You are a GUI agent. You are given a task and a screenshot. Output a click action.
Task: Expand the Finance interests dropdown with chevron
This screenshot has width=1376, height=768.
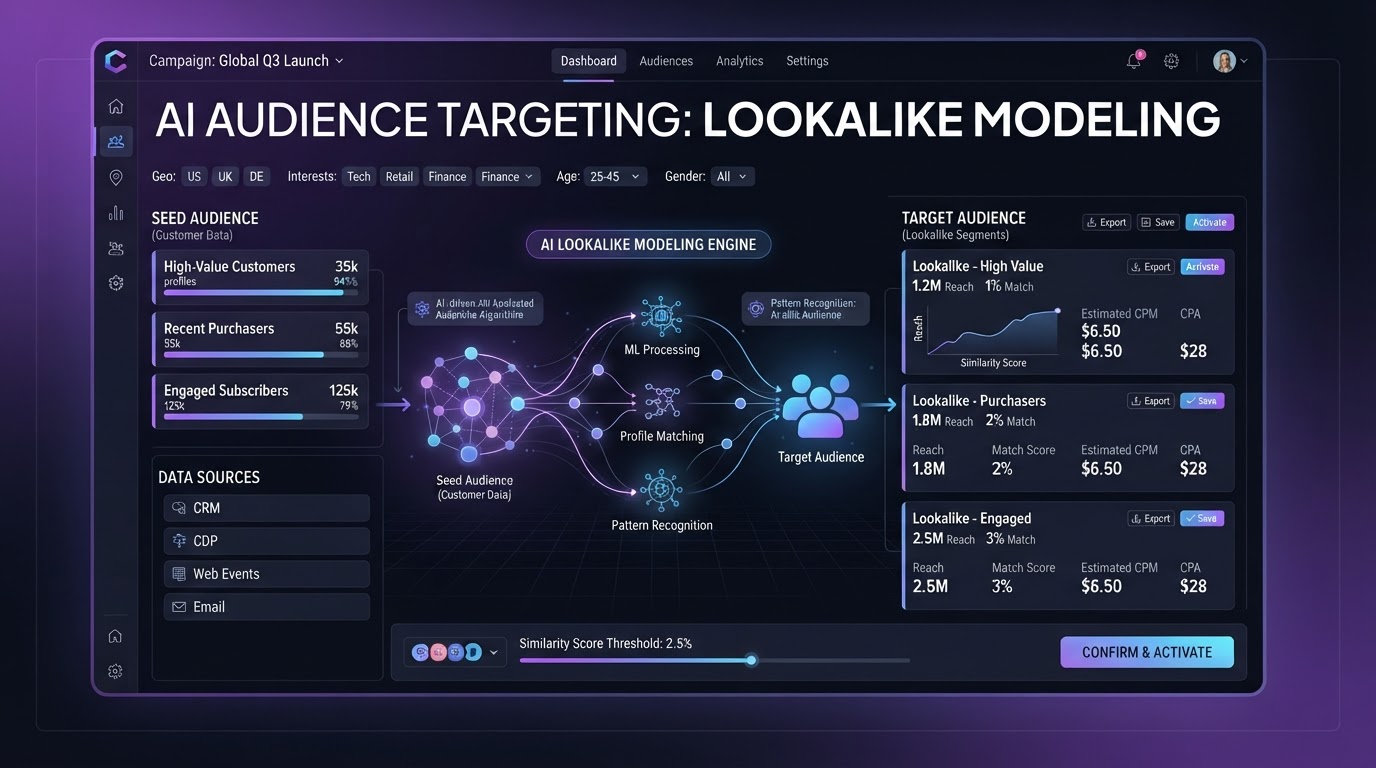click(508, 177)
